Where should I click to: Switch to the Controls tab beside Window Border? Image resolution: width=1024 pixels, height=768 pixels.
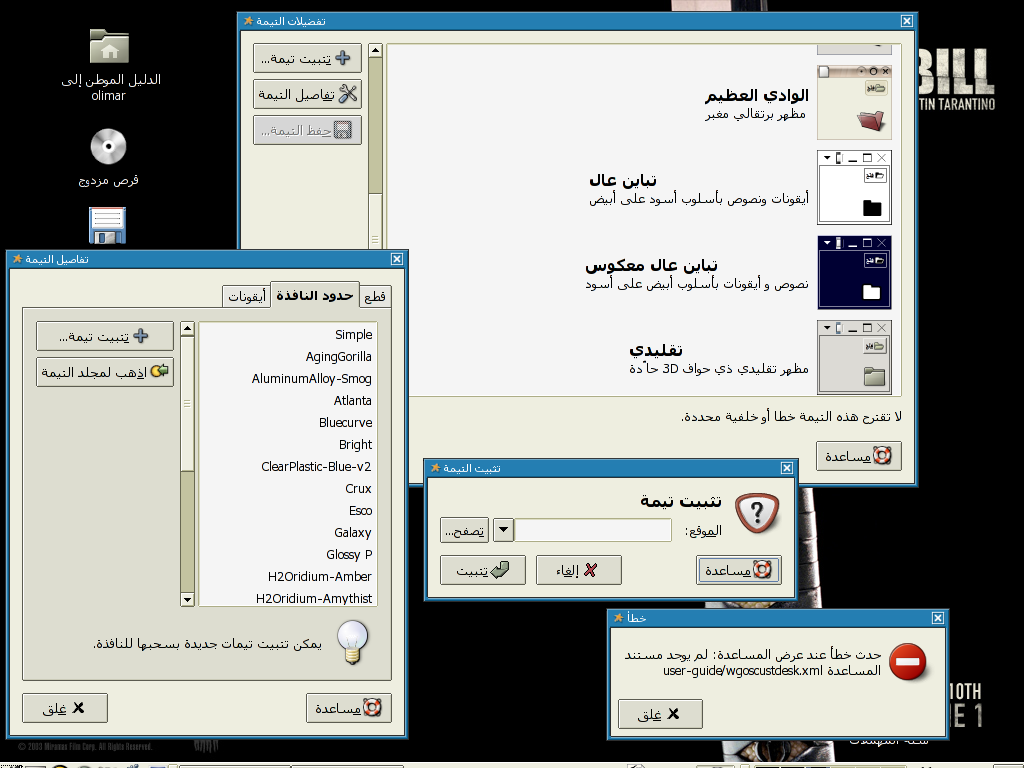pyautogui.click(x=375, y=296)
